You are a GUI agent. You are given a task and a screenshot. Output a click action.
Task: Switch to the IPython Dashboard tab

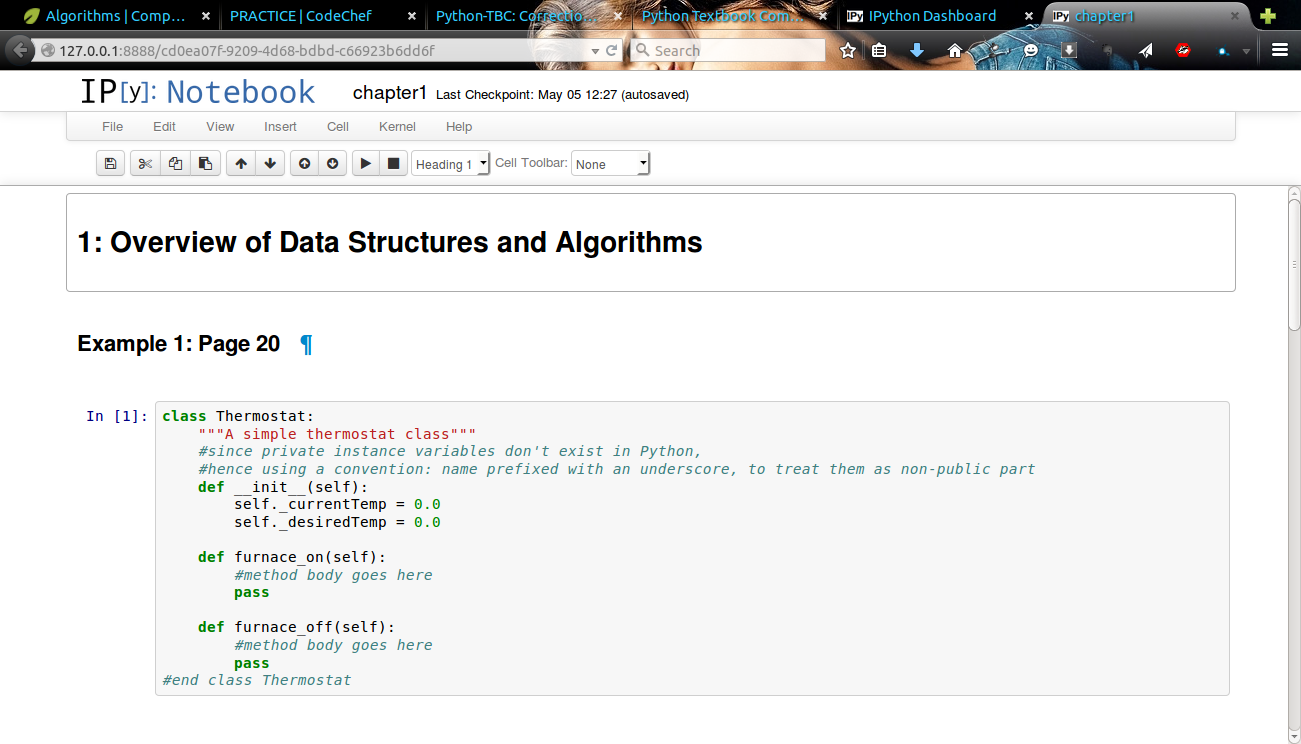[931, 16]
